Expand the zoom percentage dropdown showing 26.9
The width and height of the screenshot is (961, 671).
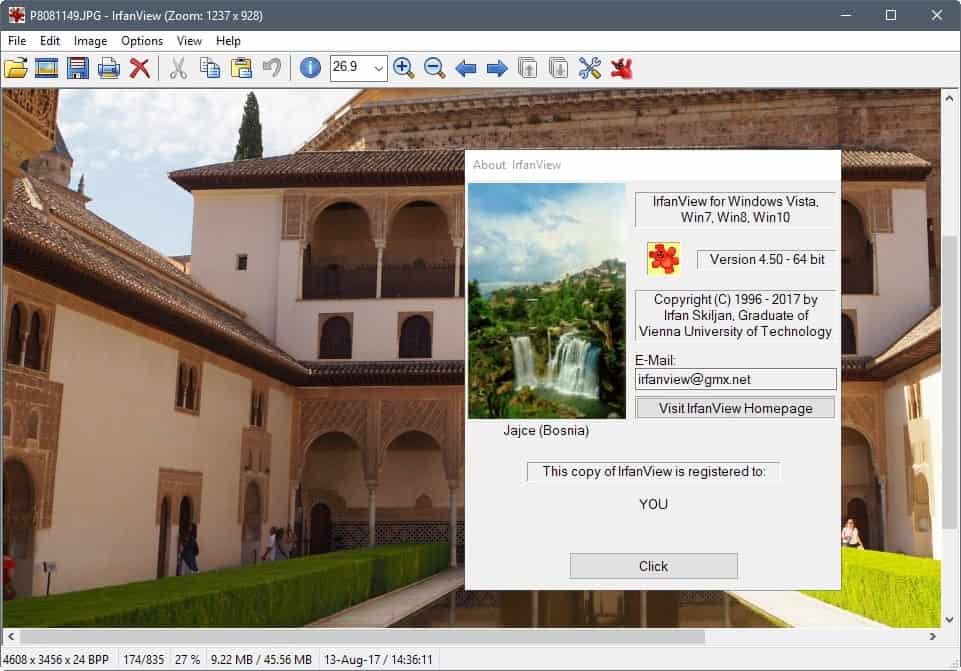coord(378,68)
